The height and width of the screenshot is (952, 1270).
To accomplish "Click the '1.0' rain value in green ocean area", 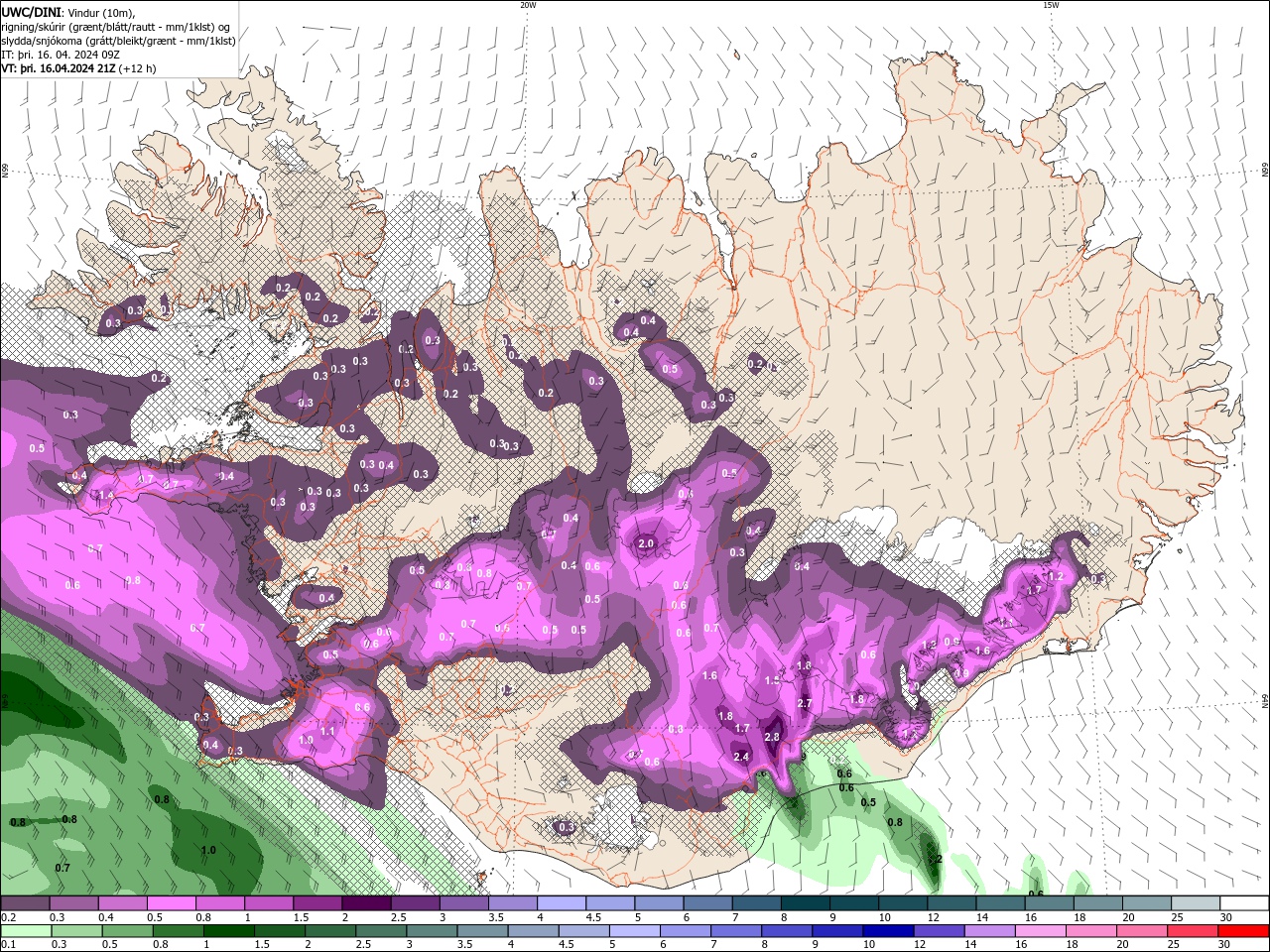I will 208,850.
